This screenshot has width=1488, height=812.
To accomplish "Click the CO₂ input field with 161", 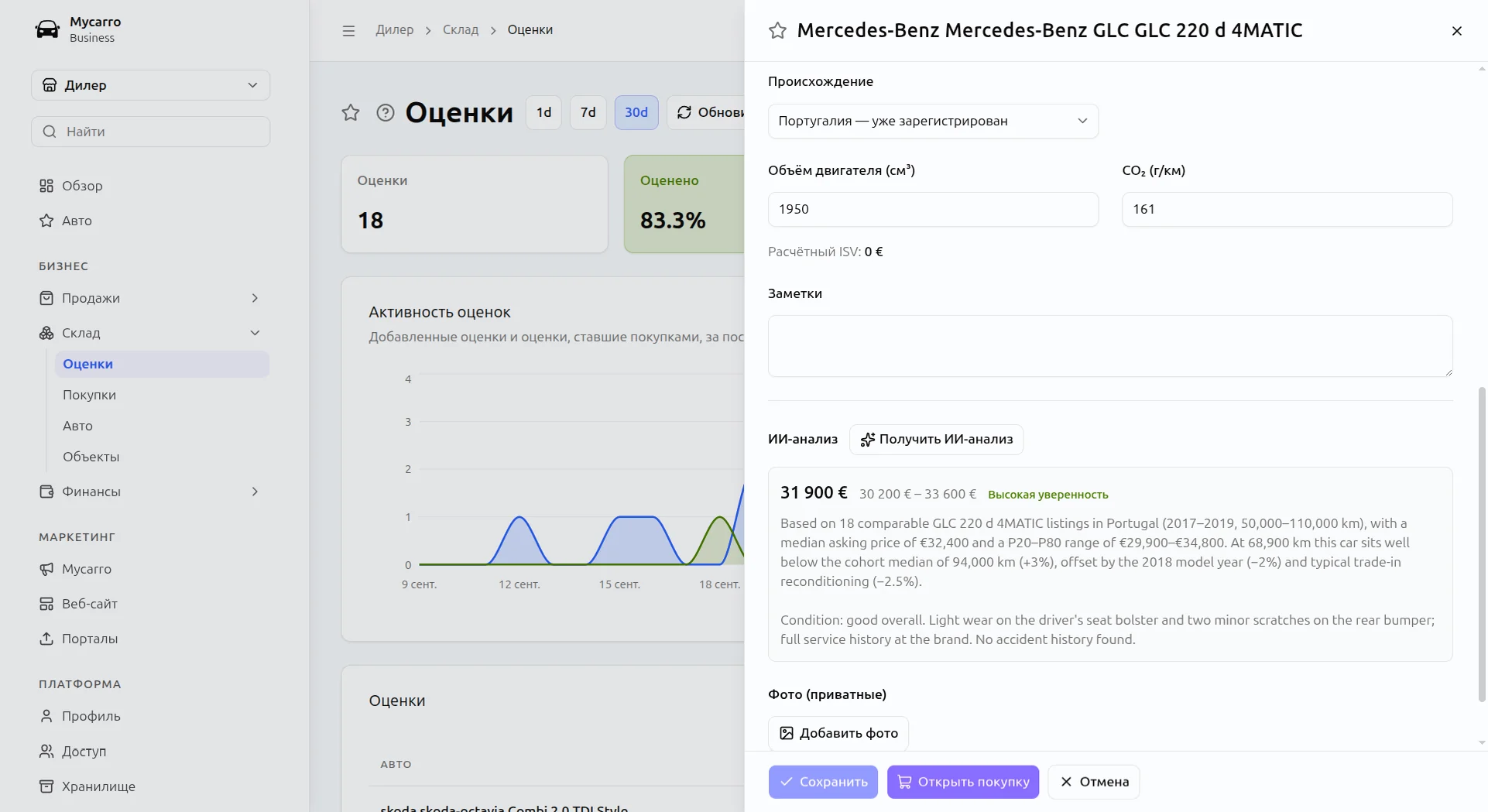I will [x=1287, y=210].
